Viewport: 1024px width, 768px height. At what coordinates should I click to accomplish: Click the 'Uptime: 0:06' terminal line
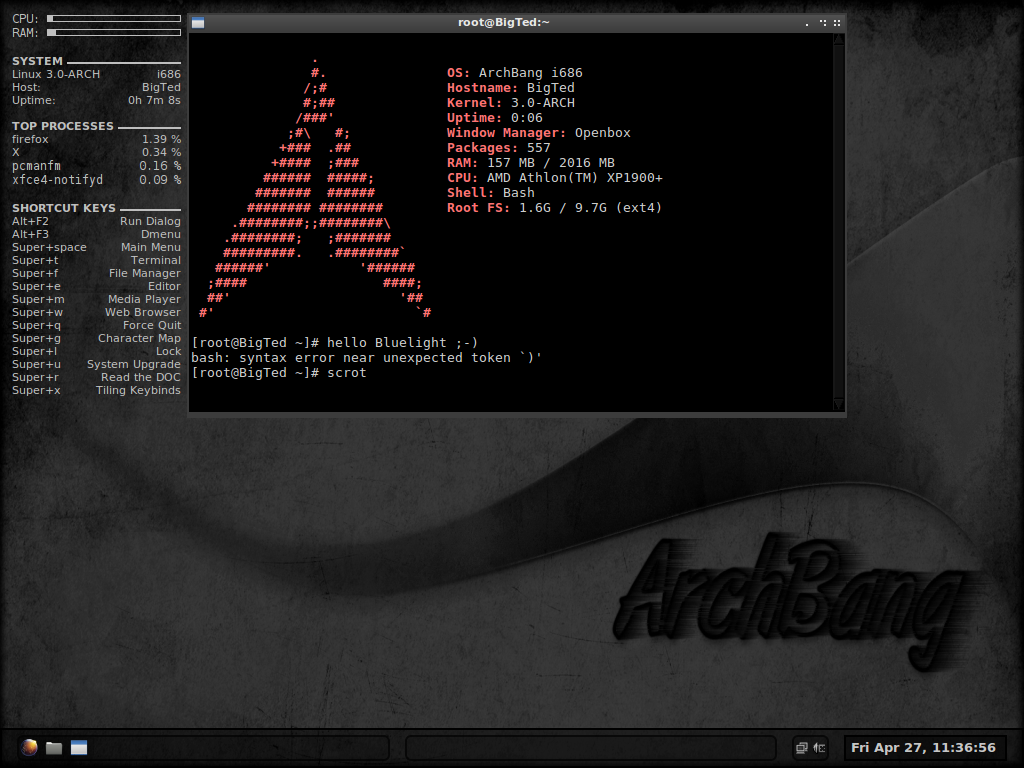[494, 118]
